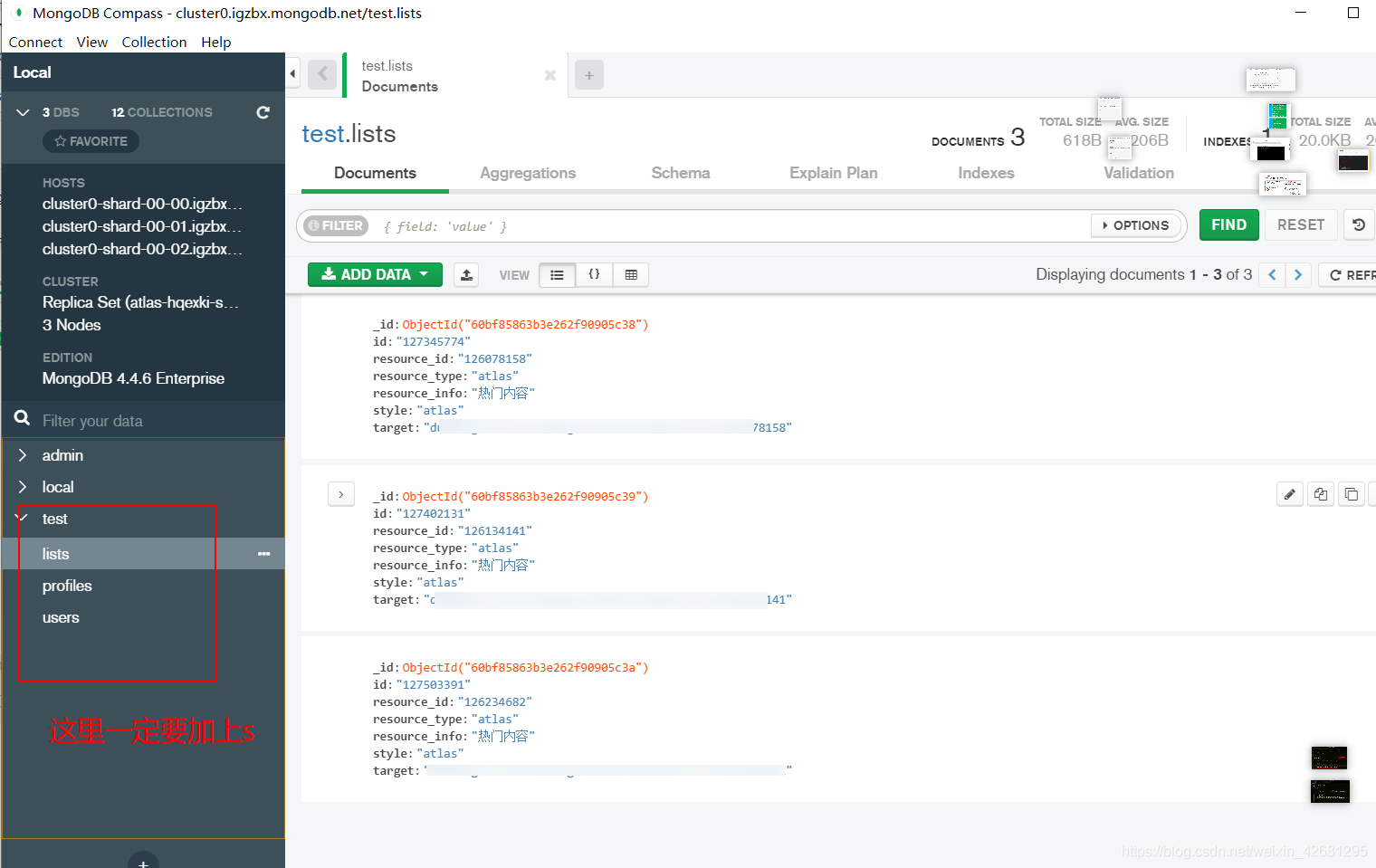Viewport: 1376px width, 868px height.
Task: Click host cluster0-shard-00-01.igzbx
Action: [142, 226]
